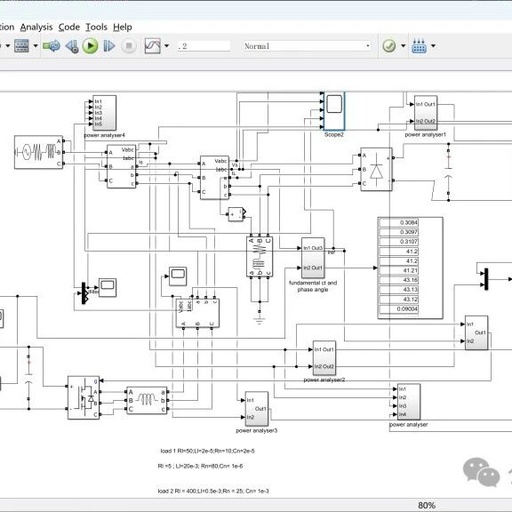The width and height of the screenshot is (512, 512).
Task: Edit the simulation stop time field
Action: 204,46
